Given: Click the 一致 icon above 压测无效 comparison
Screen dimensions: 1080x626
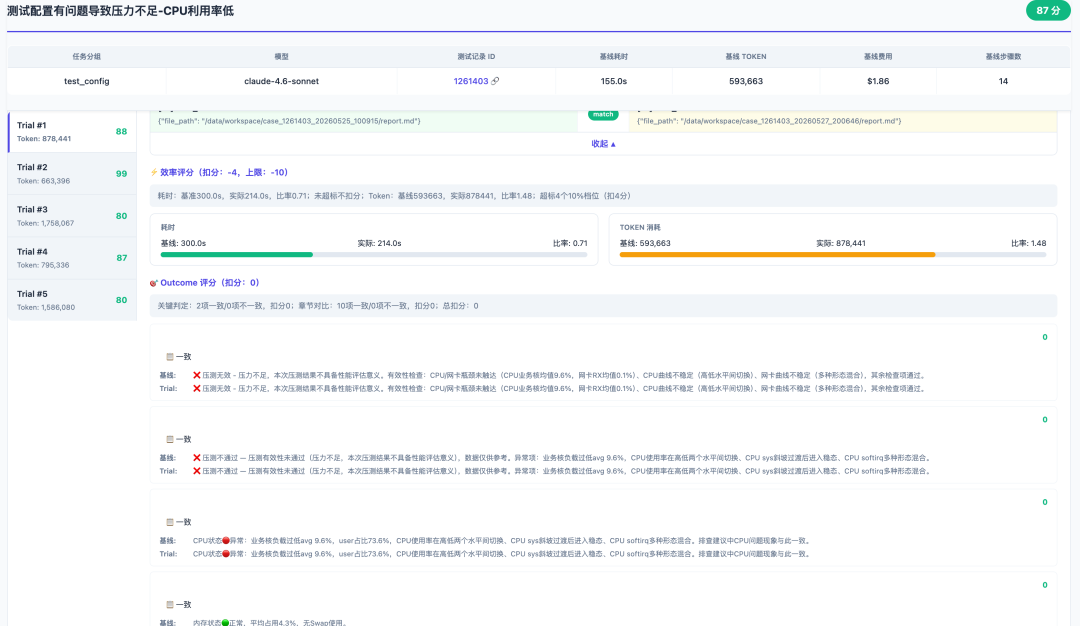Looking at the screenshot, I should (169, 357).
